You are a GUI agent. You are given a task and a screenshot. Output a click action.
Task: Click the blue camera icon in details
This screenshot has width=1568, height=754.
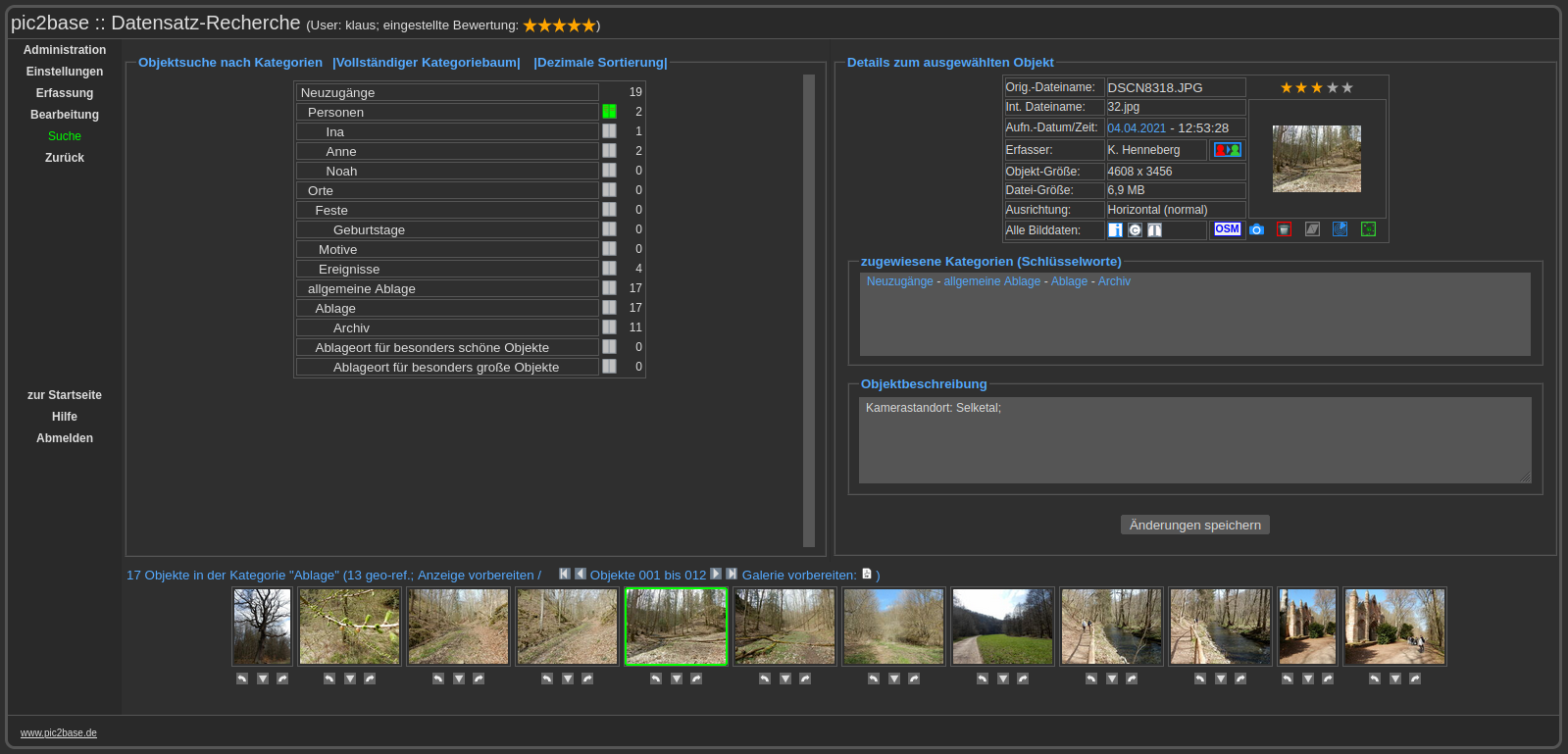[1256, 229]
